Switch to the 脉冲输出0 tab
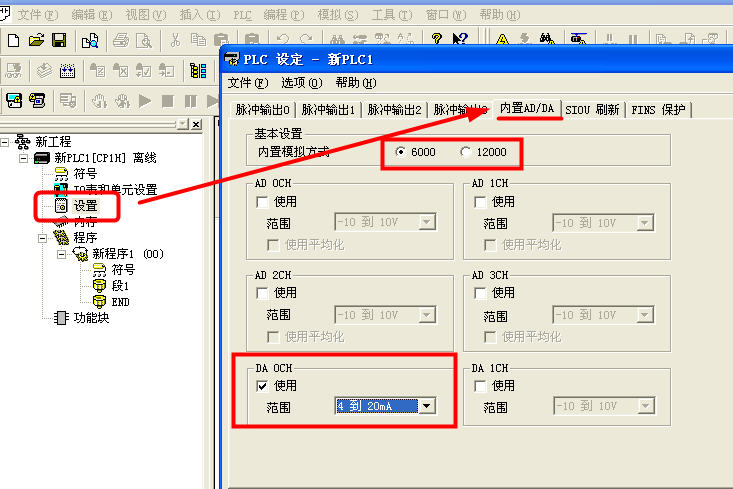This screenshot has height=489, width=733. [263, 110]
